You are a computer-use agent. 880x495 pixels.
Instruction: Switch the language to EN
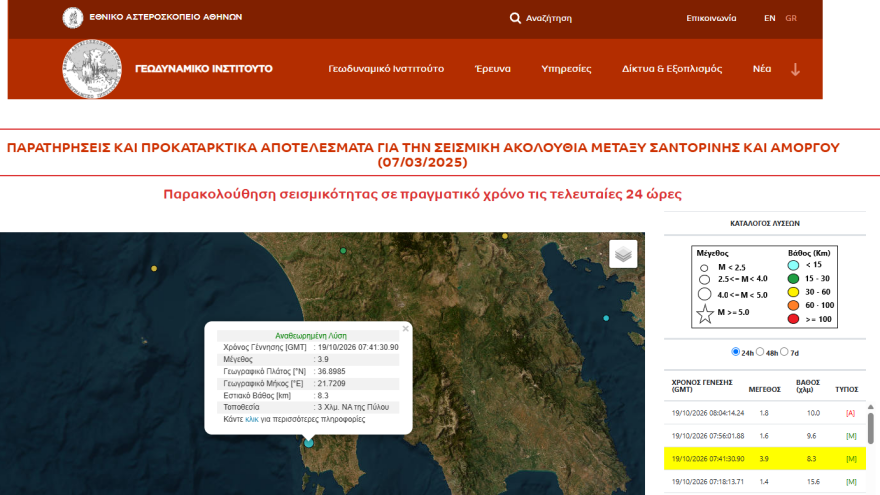click(769, 18)
